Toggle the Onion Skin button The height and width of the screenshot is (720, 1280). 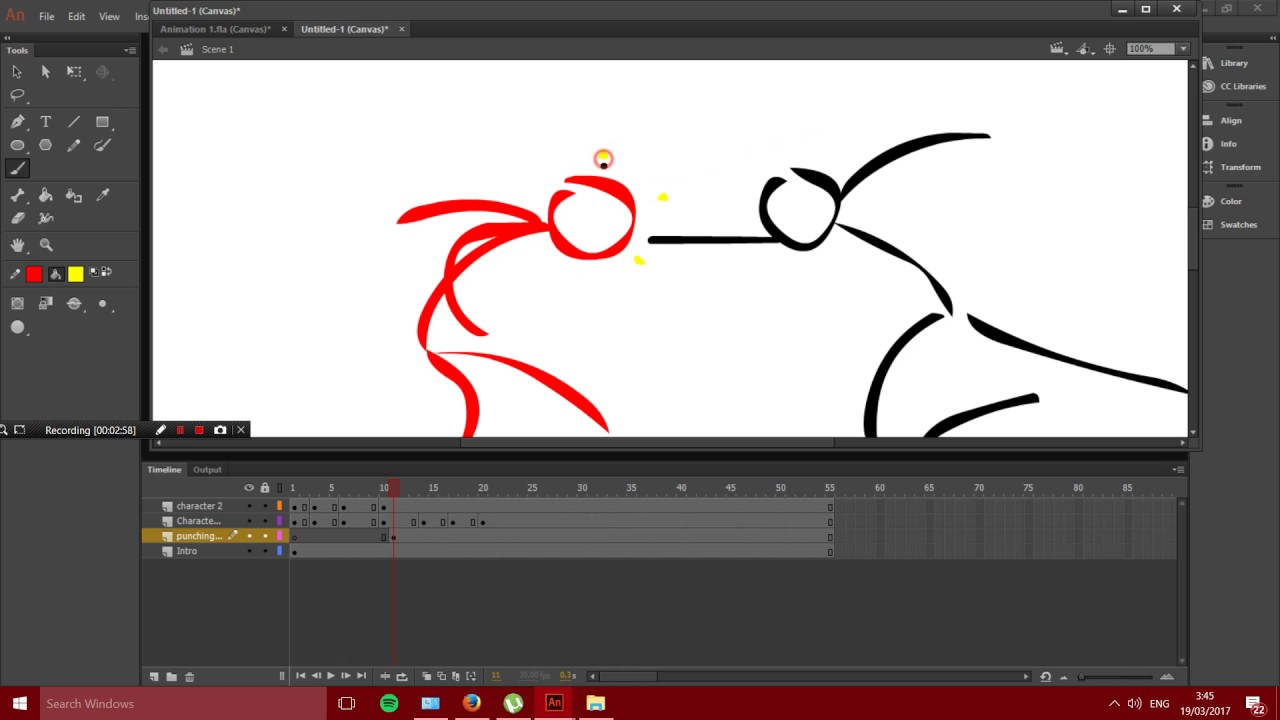point(426,677)
